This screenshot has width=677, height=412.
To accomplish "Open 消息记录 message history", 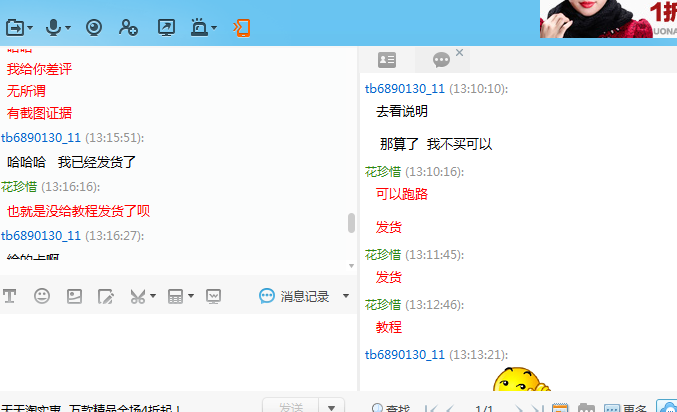I will pos(294,296).
